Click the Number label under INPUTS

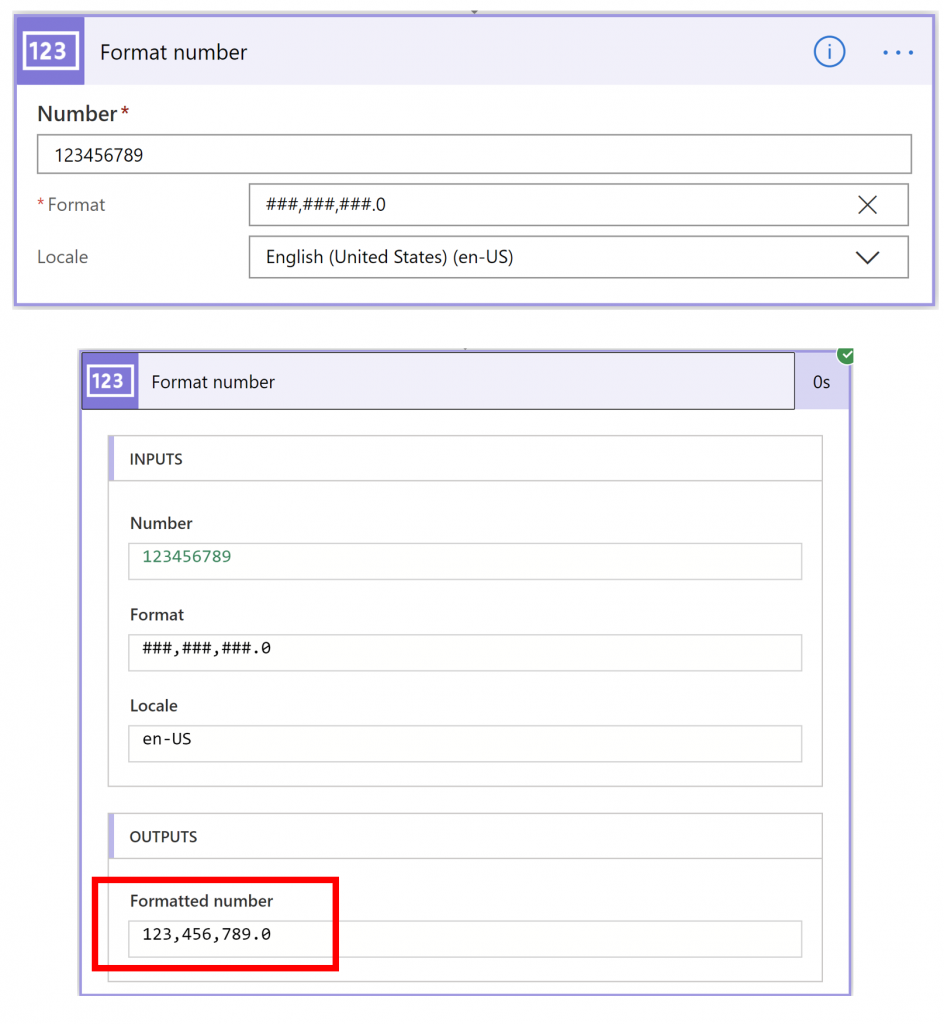[x=161, y=523]
